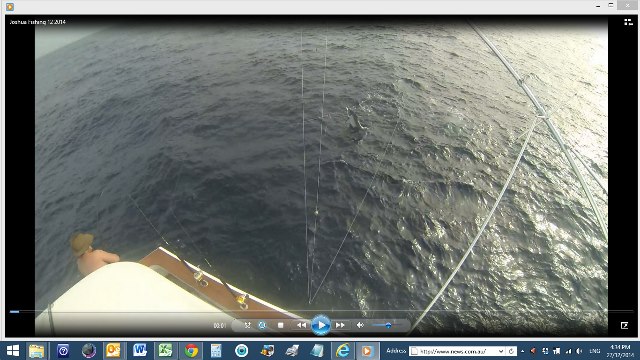Skip to the previous track
640x360 pixels.
(302, 325)
